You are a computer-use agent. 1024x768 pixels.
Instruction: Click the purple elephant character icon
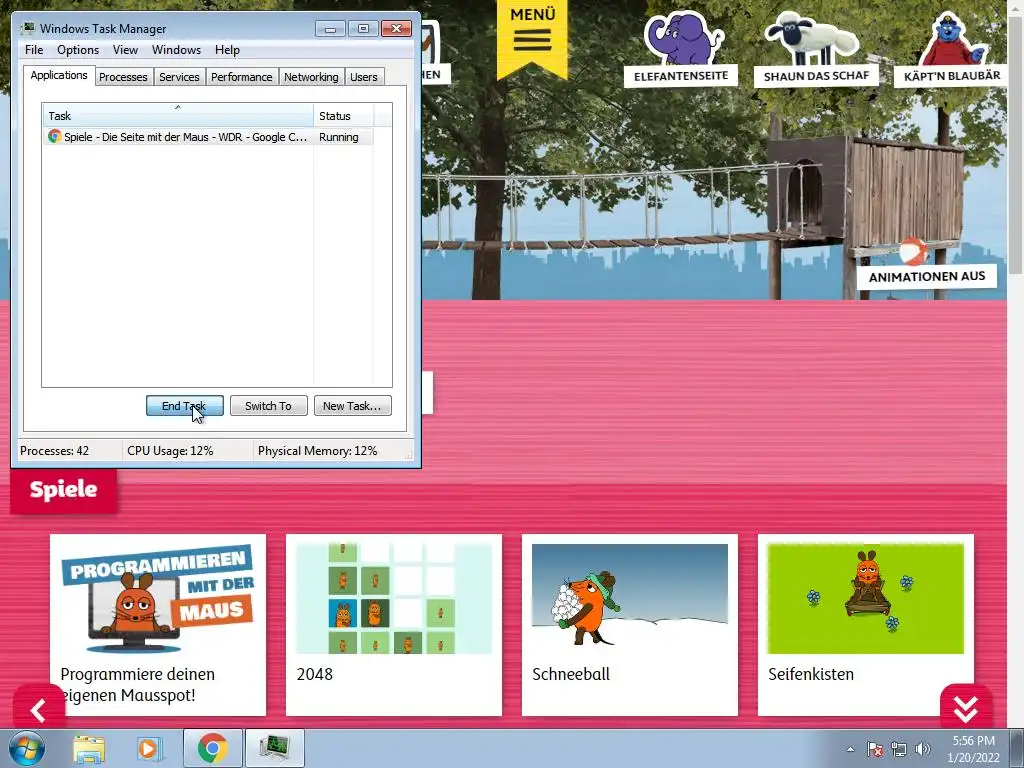682,37
